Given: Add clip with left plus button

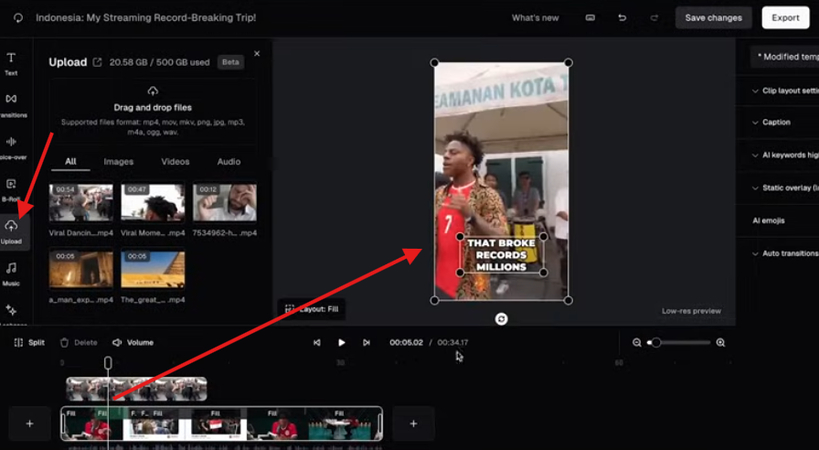Looking at the screenshot, I should click(30, 423).
